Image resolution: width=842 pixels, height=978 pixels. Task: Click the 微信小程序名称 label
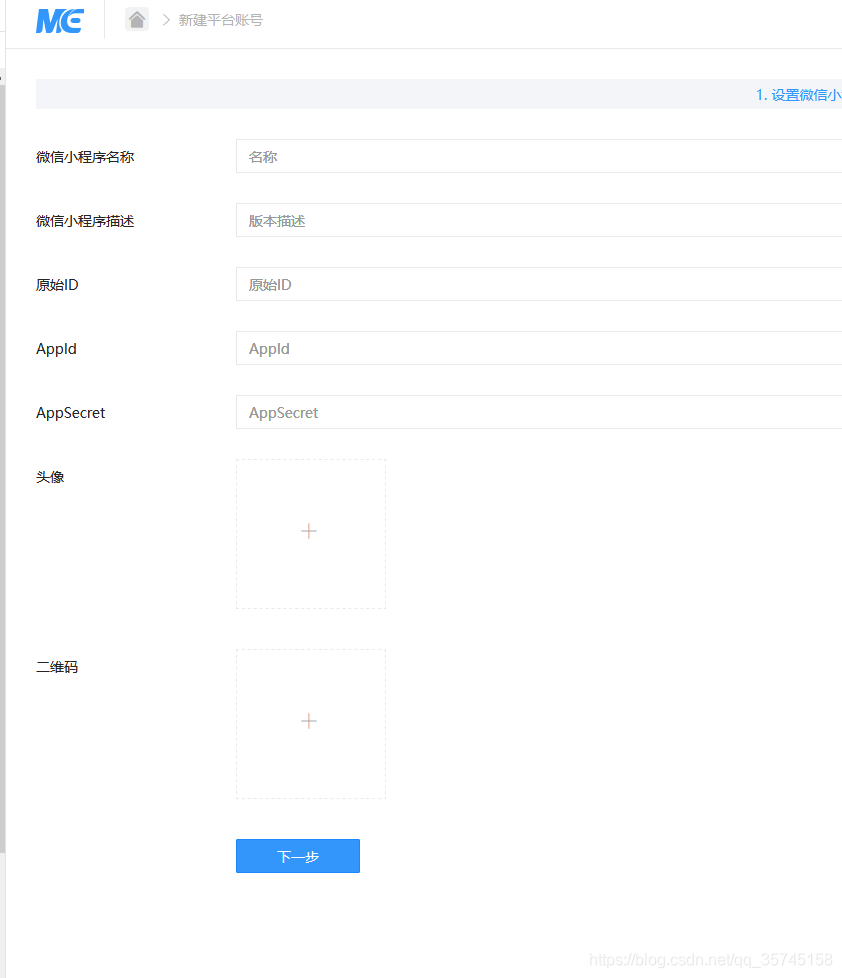click(85, 157)
